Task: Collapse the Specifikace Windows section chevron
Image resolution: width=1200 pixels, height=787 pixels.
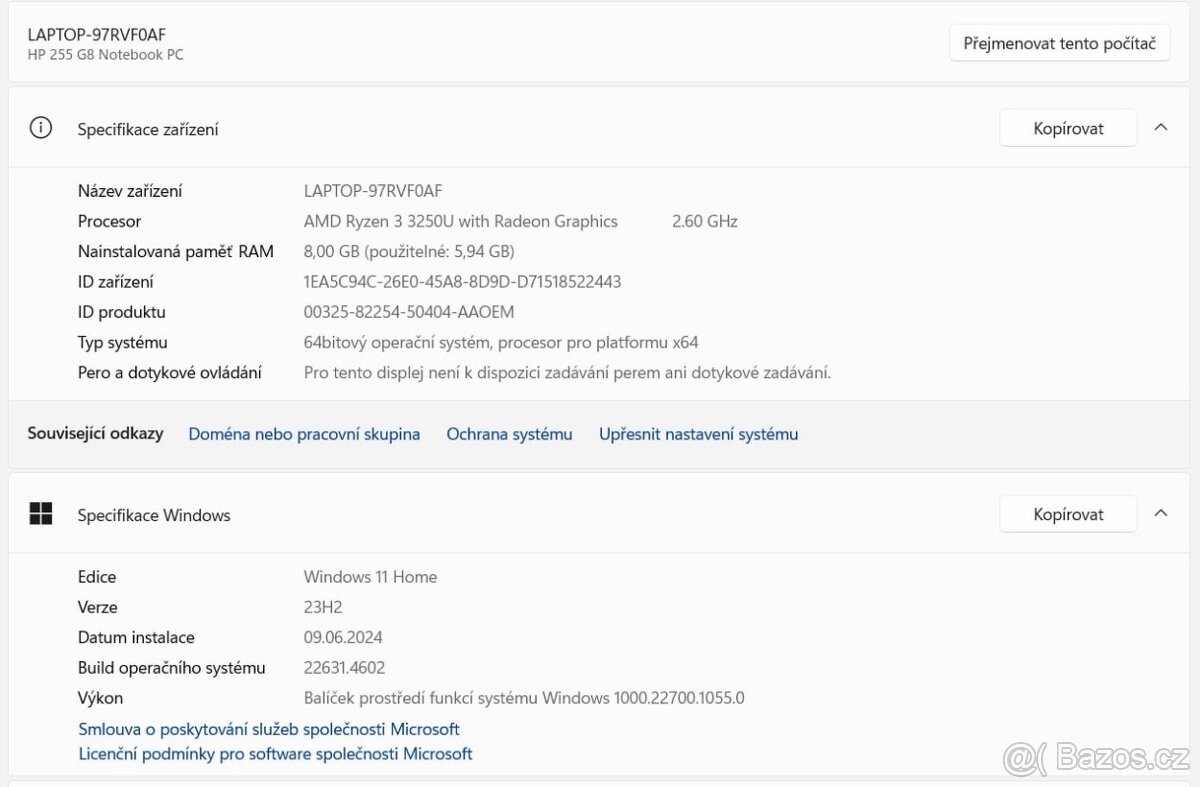Action: click(1161, 514)
